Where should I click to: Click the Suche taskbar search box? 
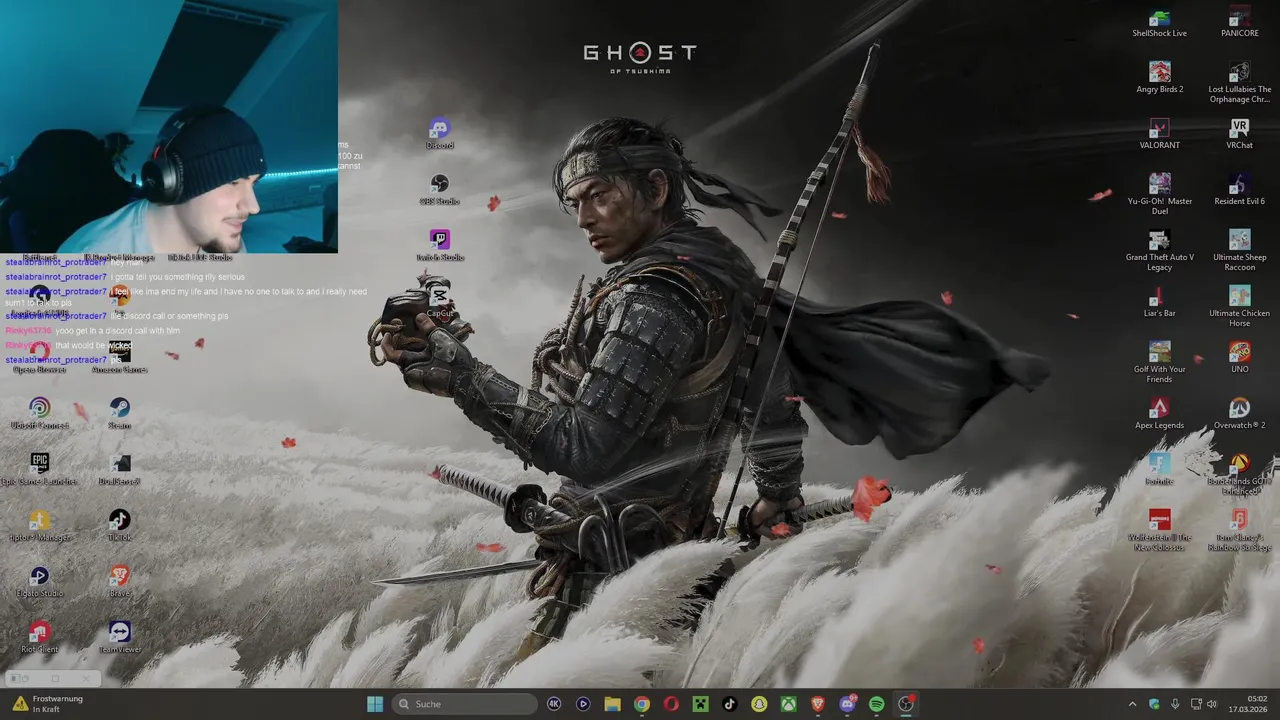click(467, 704)
